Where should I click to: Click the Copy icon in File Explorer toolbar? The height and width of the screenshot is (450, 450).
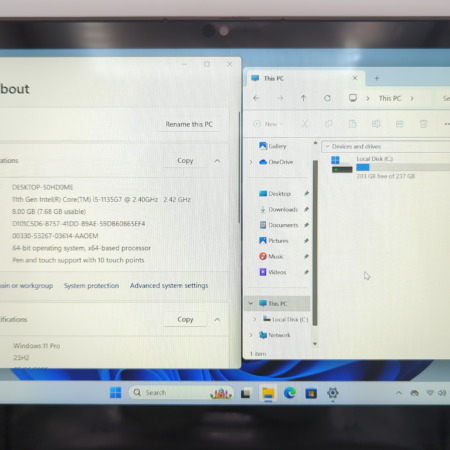(329, 124)
